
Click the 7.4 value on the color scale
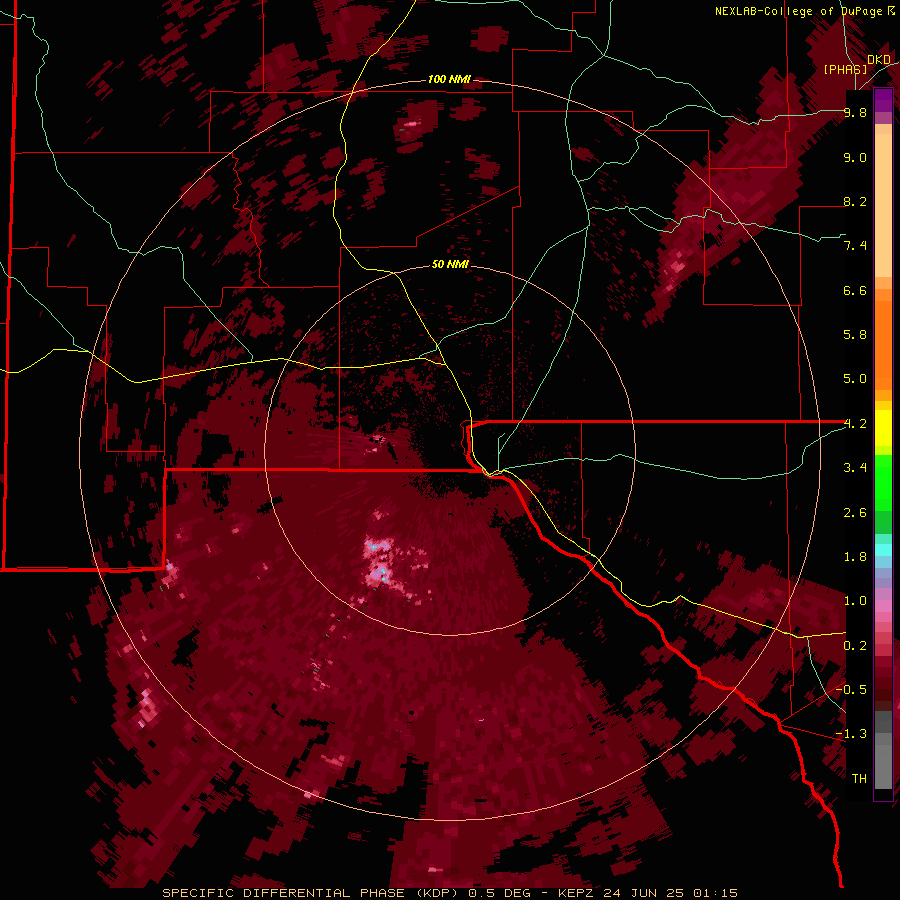pos(855,246)
